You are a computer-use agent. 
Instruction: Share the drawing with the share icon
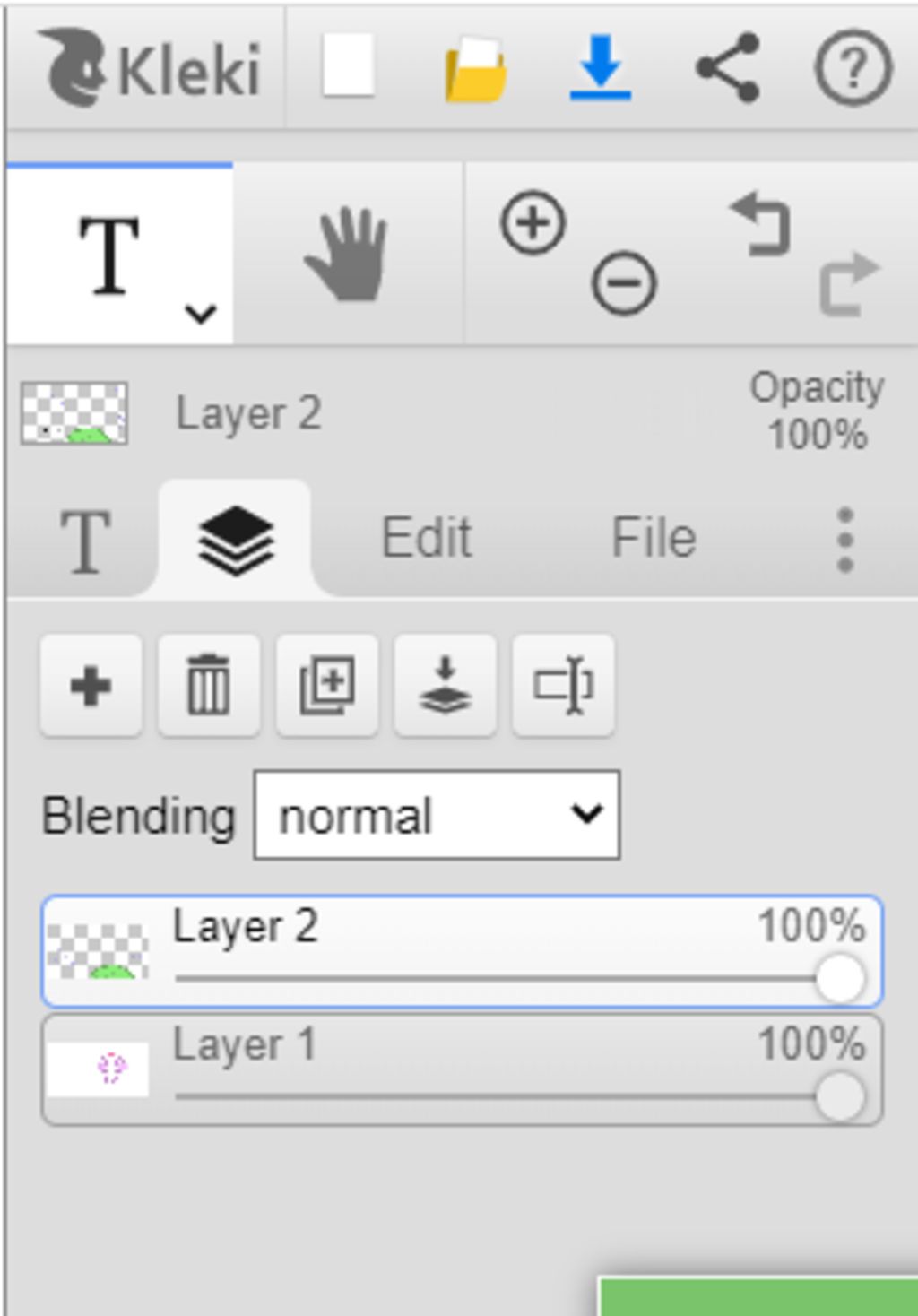pos(728,67)
